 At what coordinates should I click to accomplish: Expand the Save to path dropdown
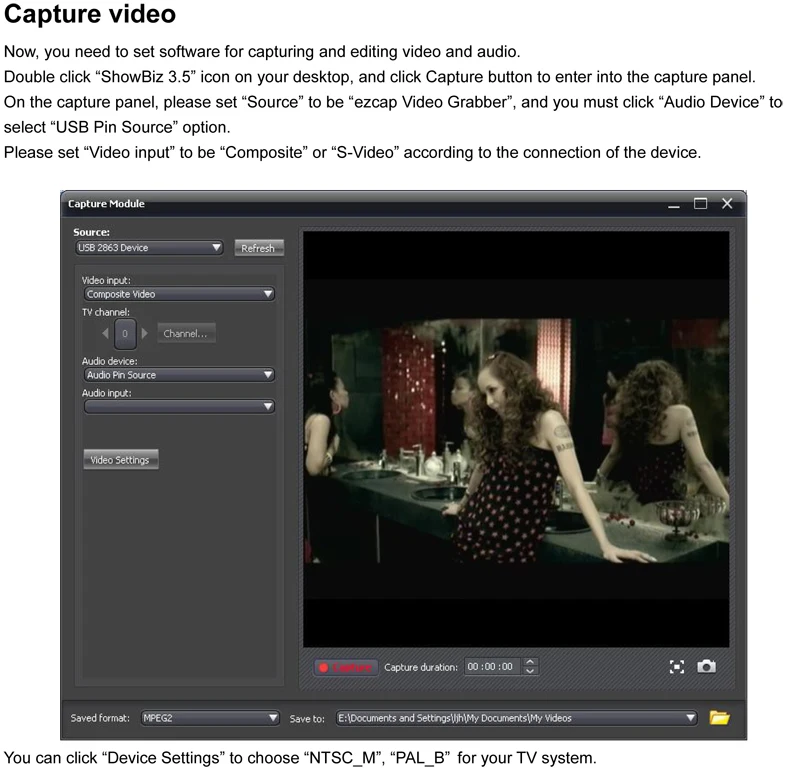[x=516, y=718]
